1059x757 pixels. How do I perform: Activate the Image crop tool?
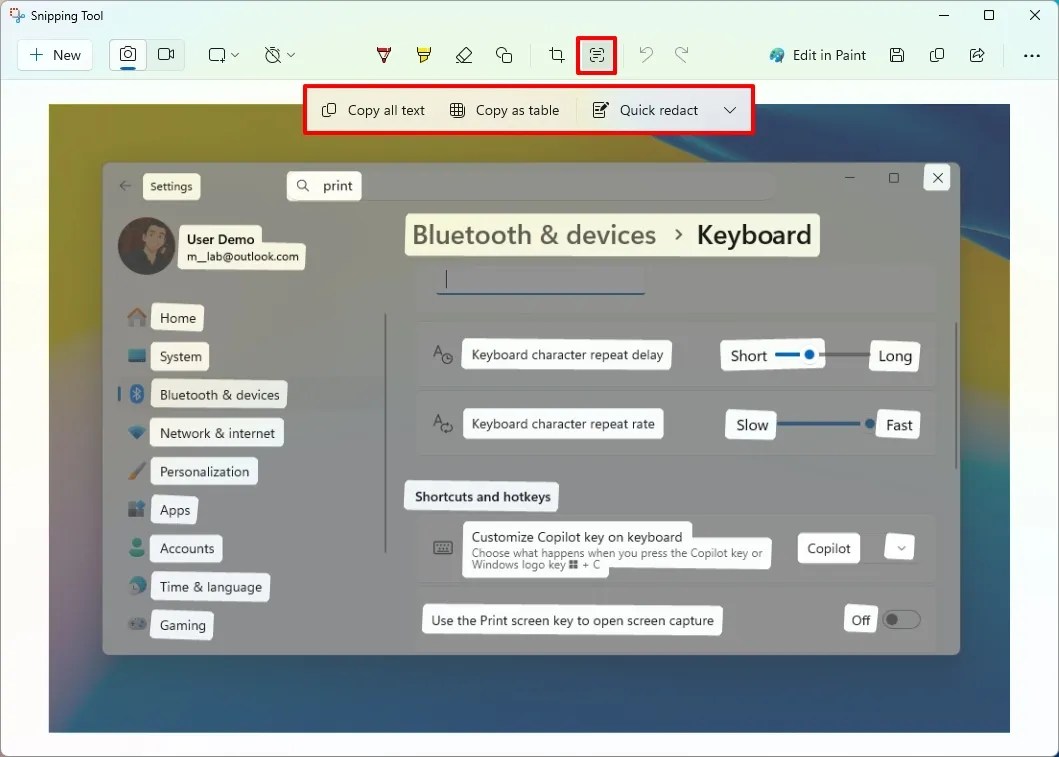click(557, 55)
